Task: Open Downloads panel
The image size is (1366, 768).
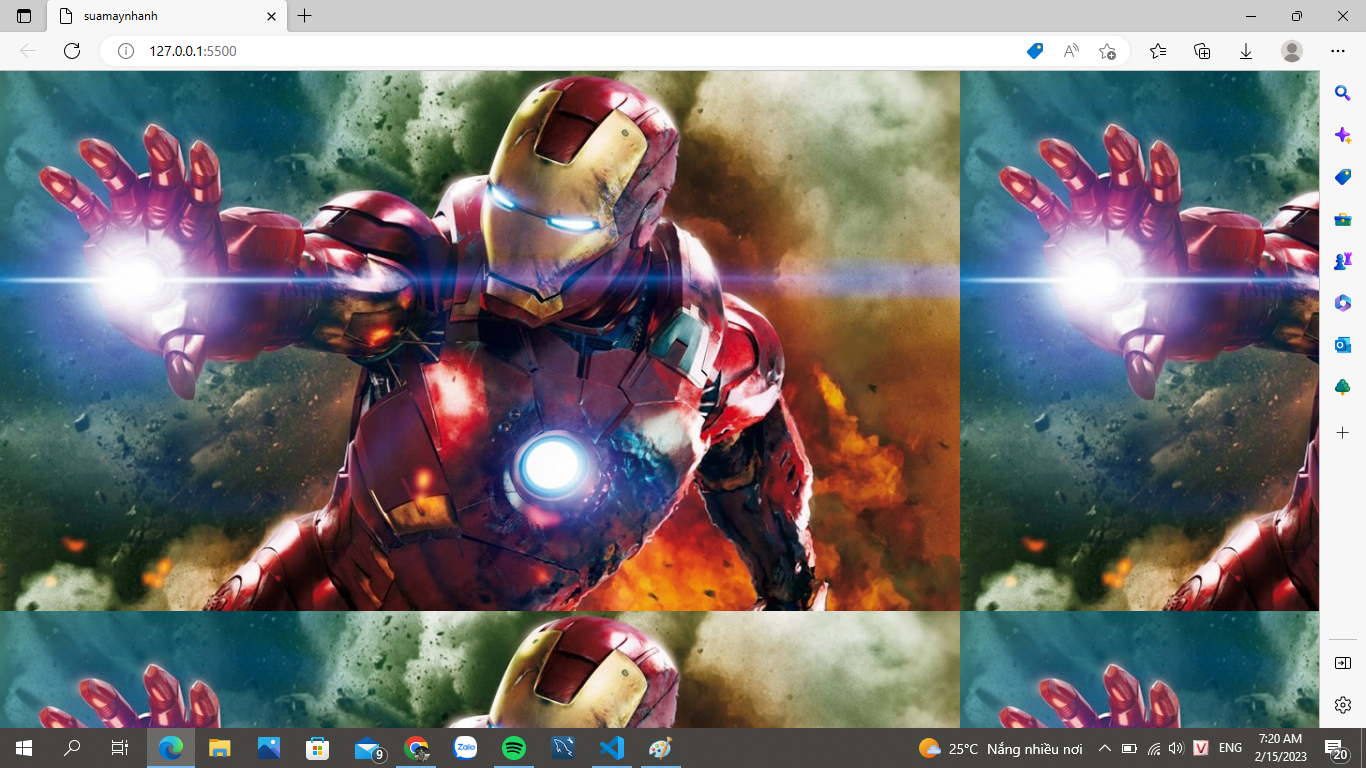Action: pyautogui.click(x=1246, y=51)
